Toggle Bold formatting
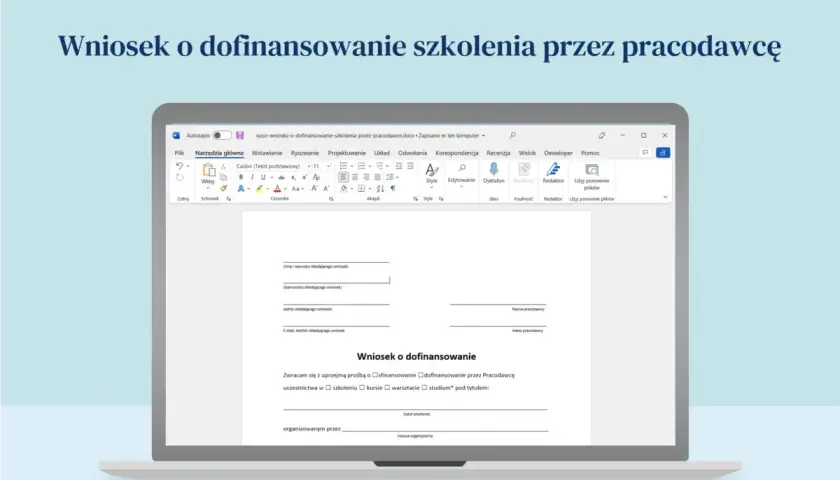The height and width of the screenshot is (480, 840). click(x=241, y=177)
